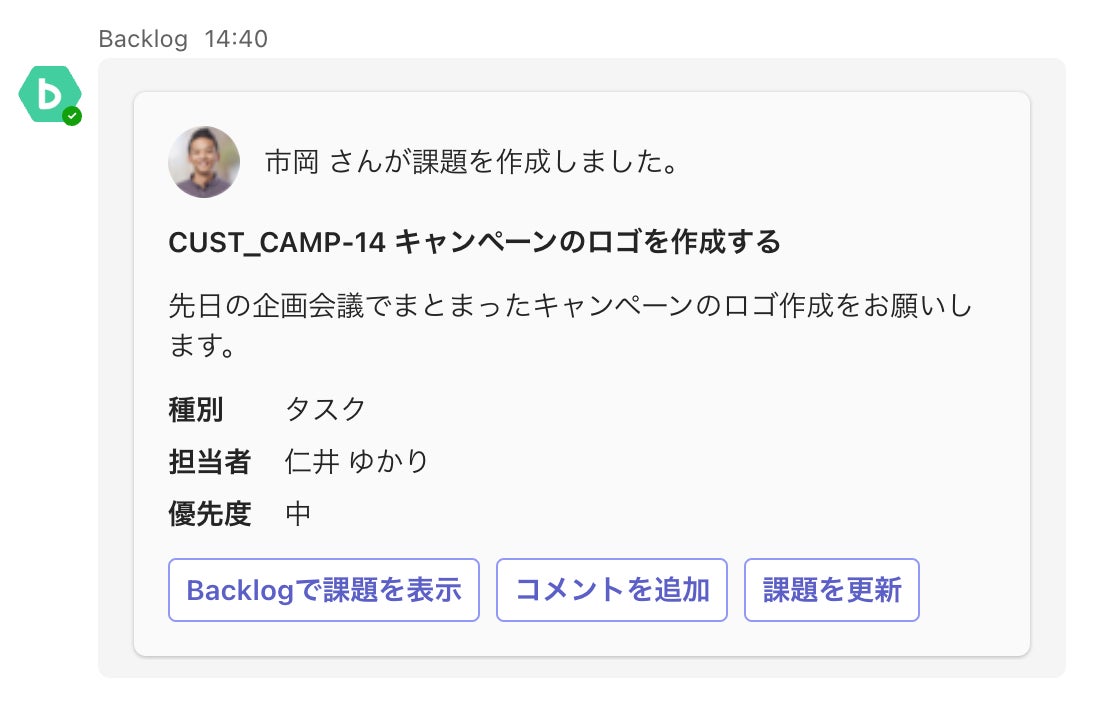Click the ます。 line ending the description

tap(202, 347)
